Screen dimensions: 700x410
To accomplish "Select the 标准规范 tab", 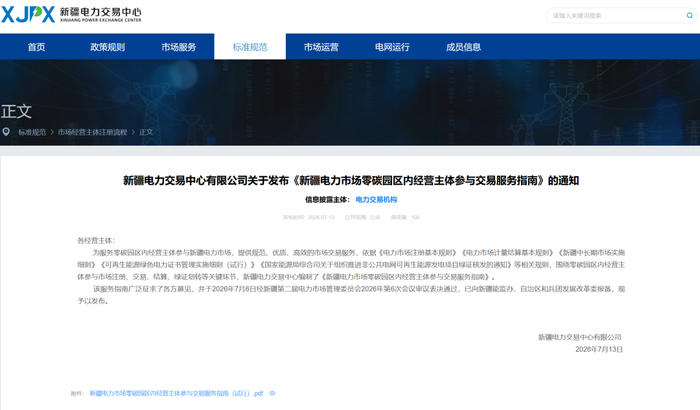I will click(250, 47).
